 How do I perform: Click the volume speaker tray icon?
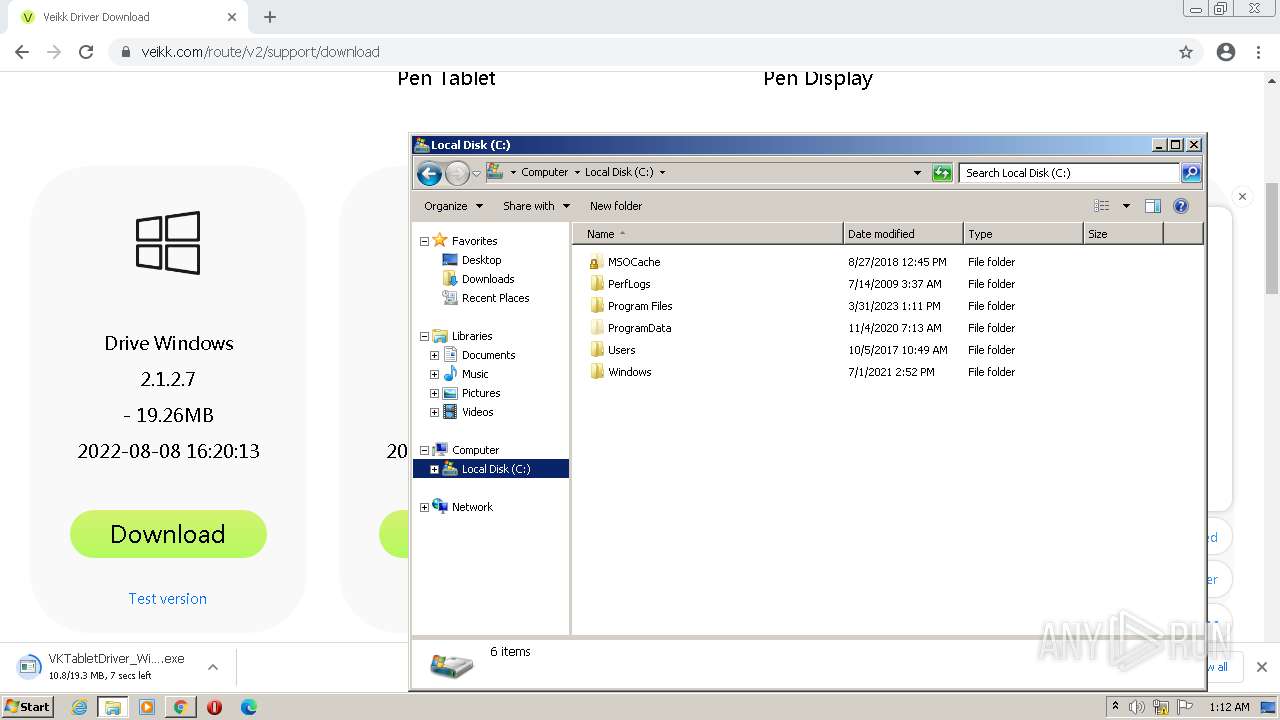click(x=1137, y=707)
